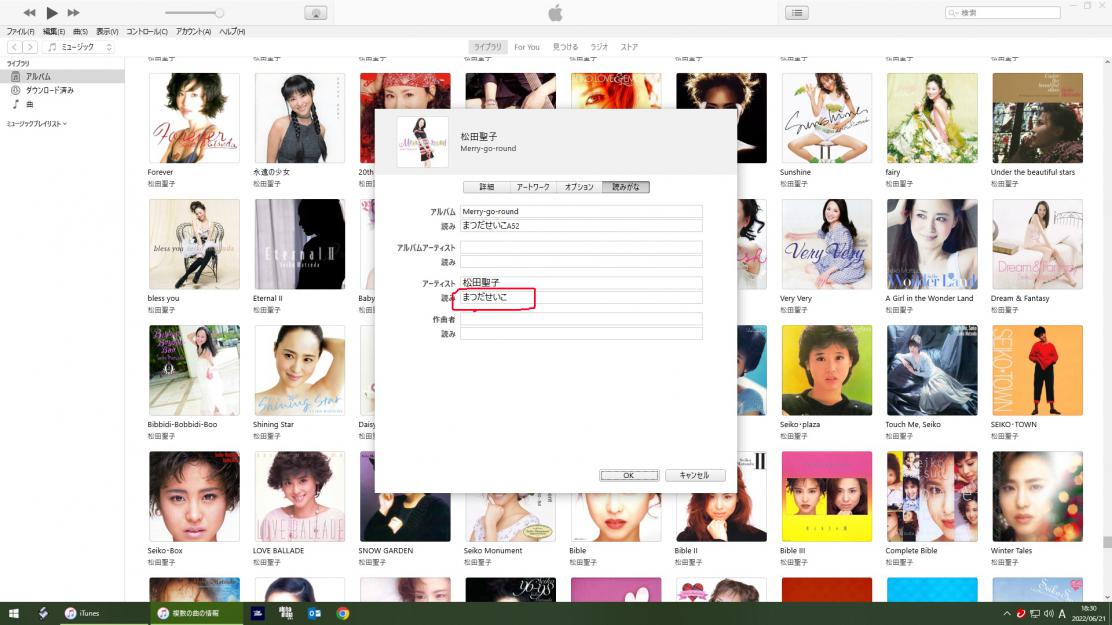The width and height of the screenshot is (1112, 625).
Task: Switch to the オプション tab
Action: (578, 187)
